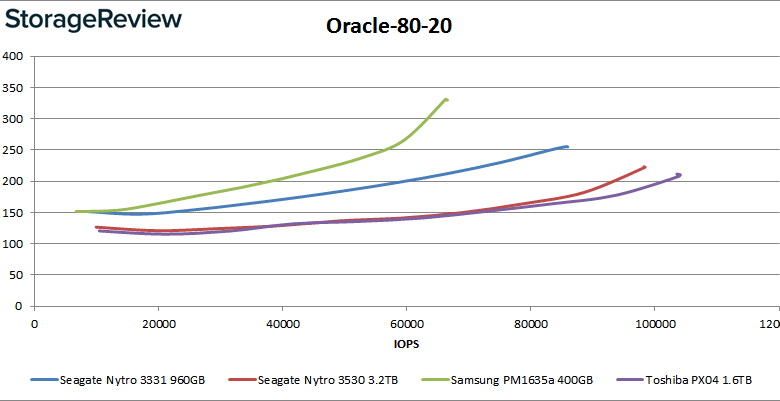
Task: Click the blue Seagate 3331 curve endpoint
Action: (x=566, y=147)
